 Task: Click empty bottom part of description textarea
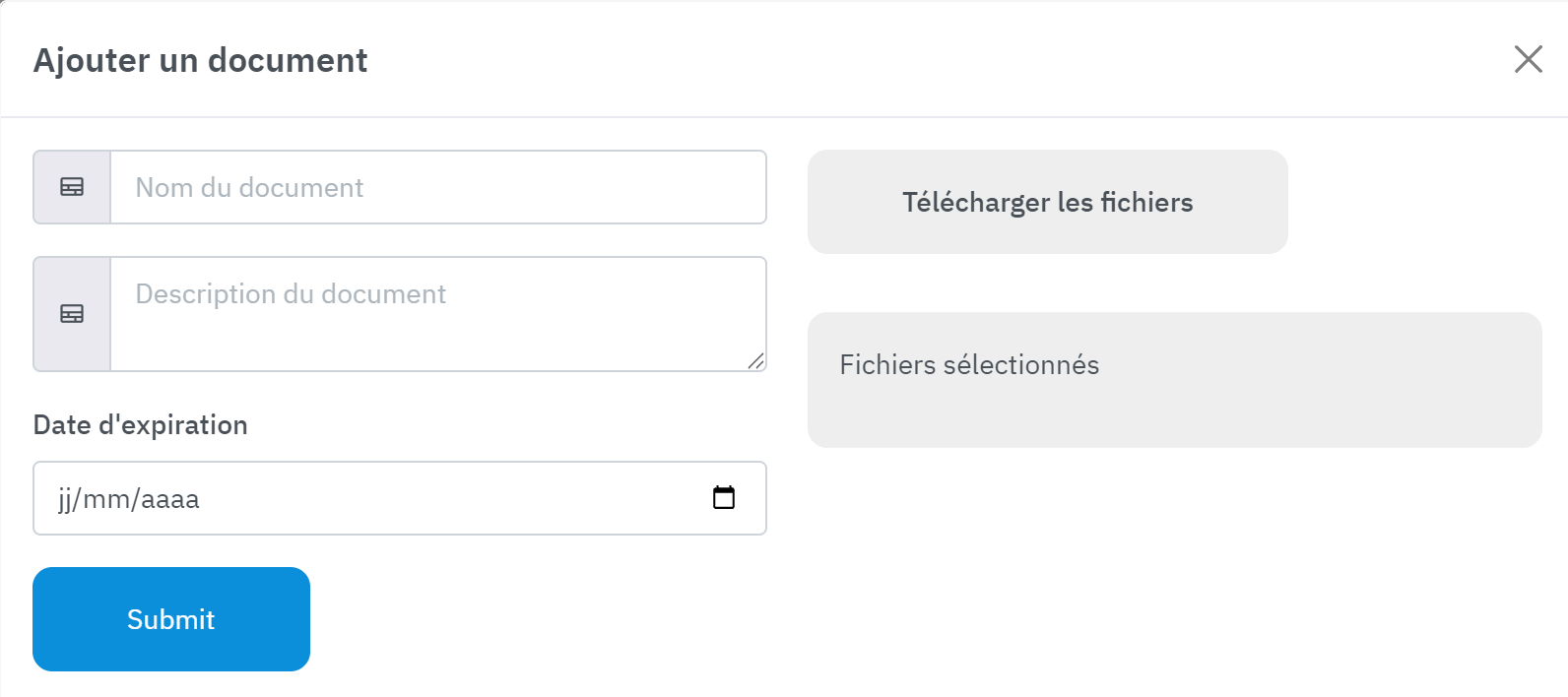(x=433, y=345)
